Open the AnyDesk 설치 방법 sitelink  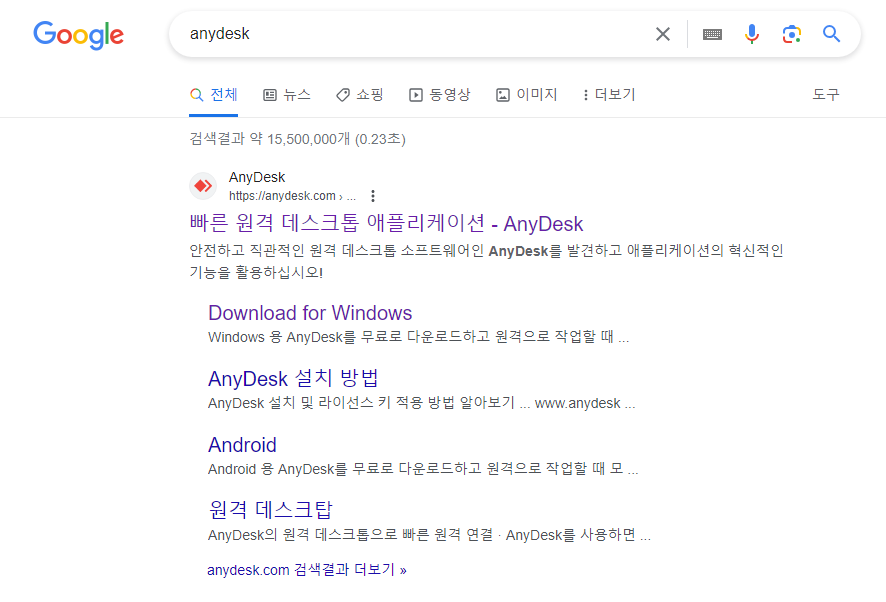click(293, 379)
